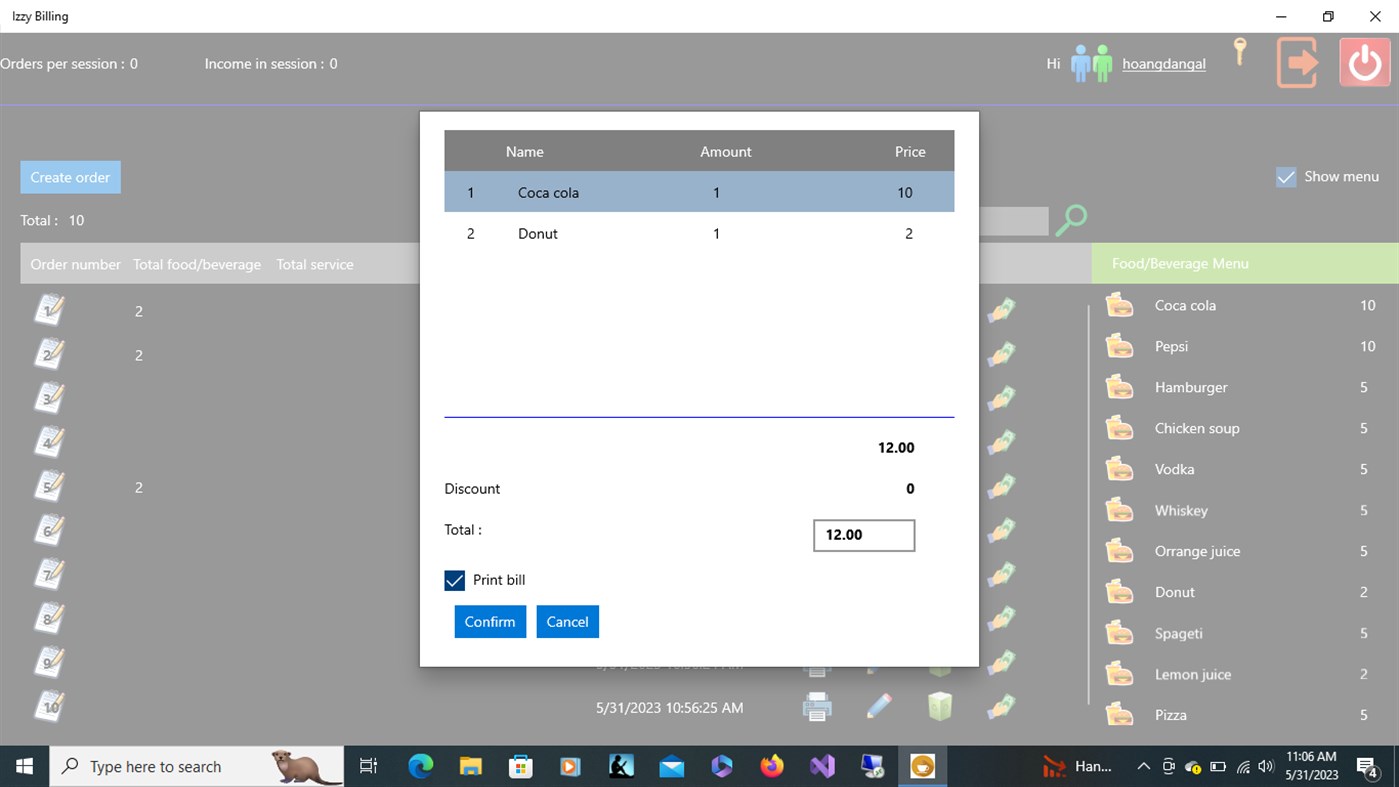The image size is (1399, 787).
Task: Click the green search magnifier icon
Action: coord(1071,219)
